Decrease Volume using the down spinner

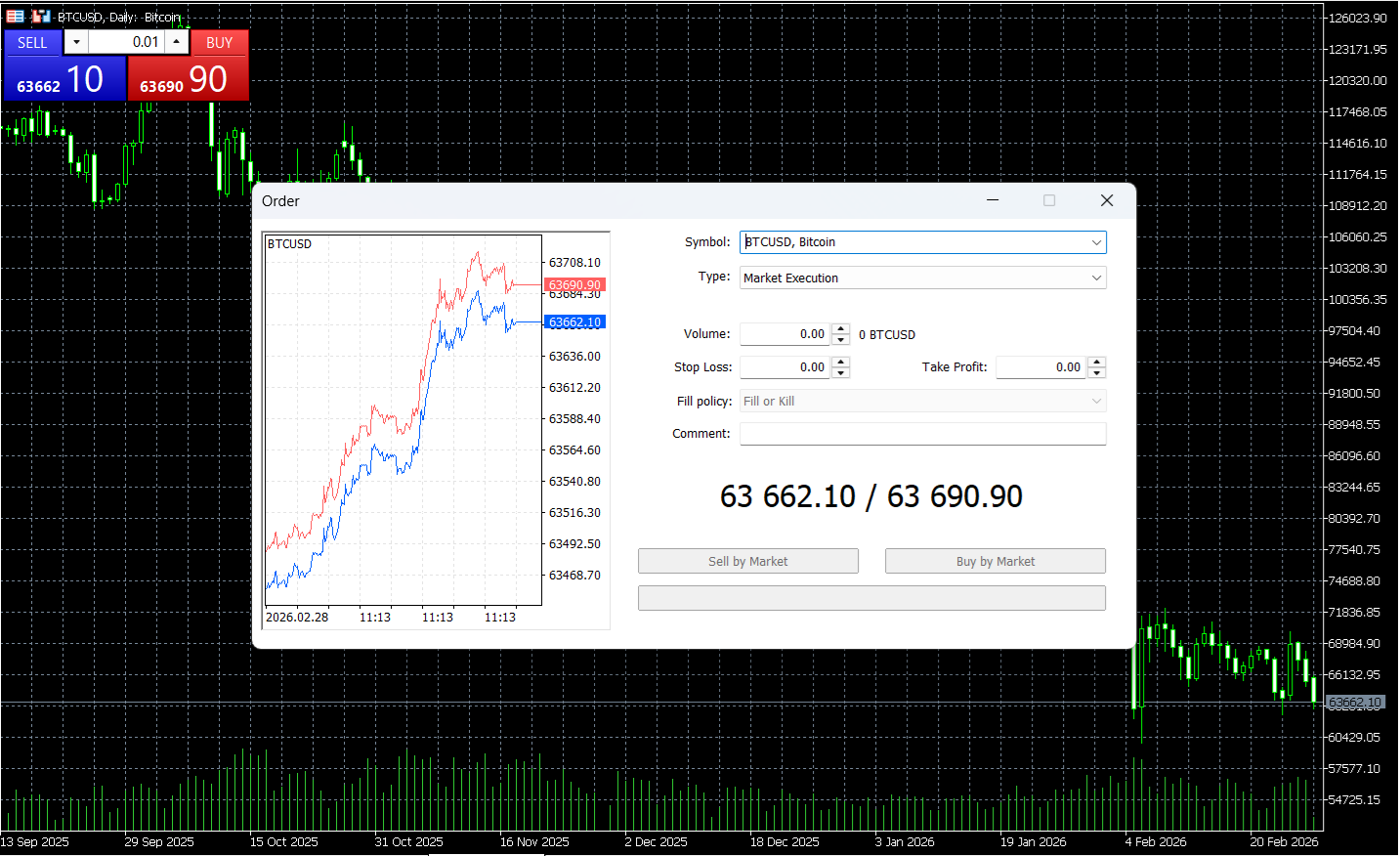tap(841, 340)
